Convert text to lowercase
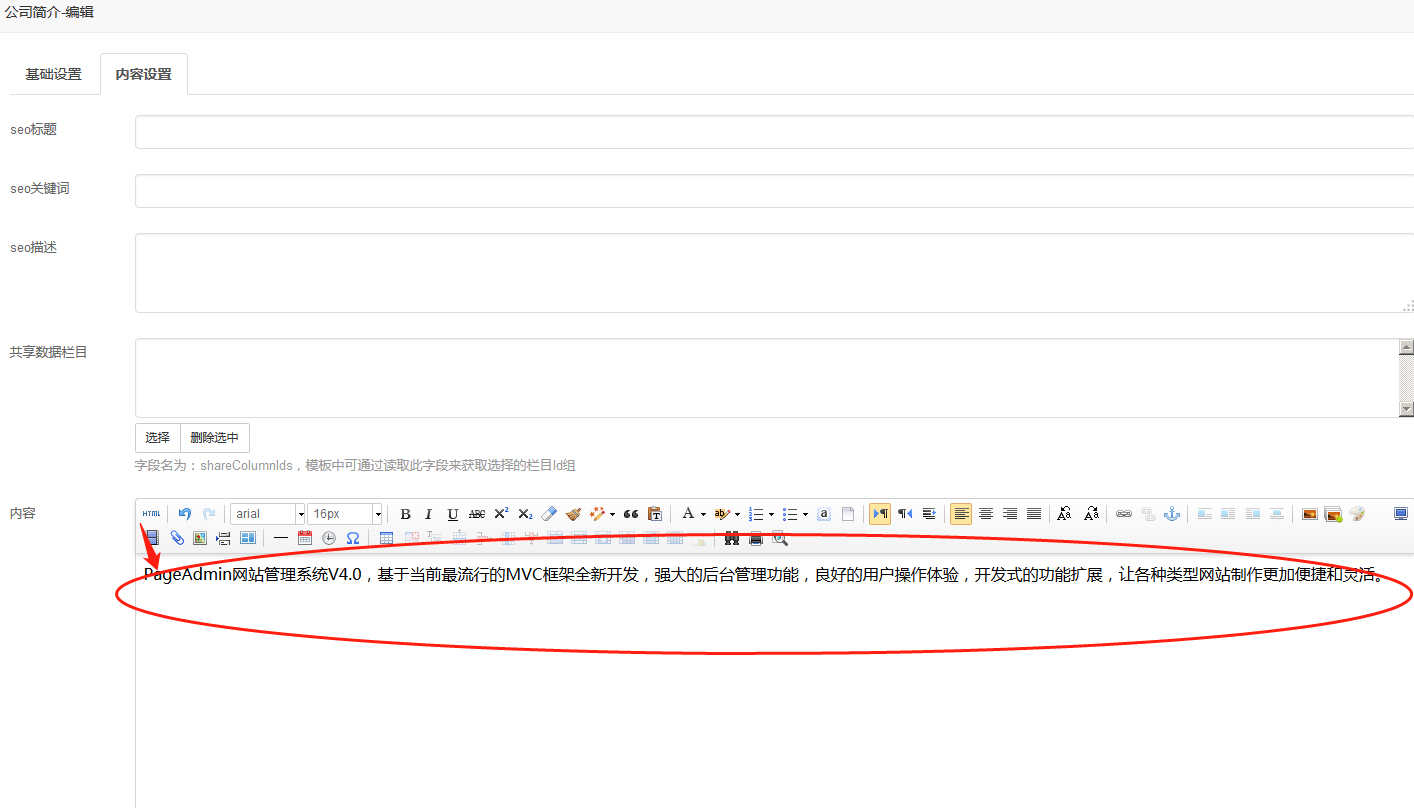 click(x=1091, y=514)
